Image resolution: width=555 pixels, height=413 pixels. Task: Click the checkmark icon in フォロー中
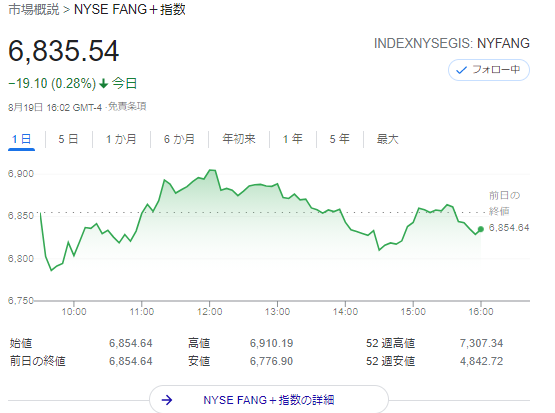[462, 70]
